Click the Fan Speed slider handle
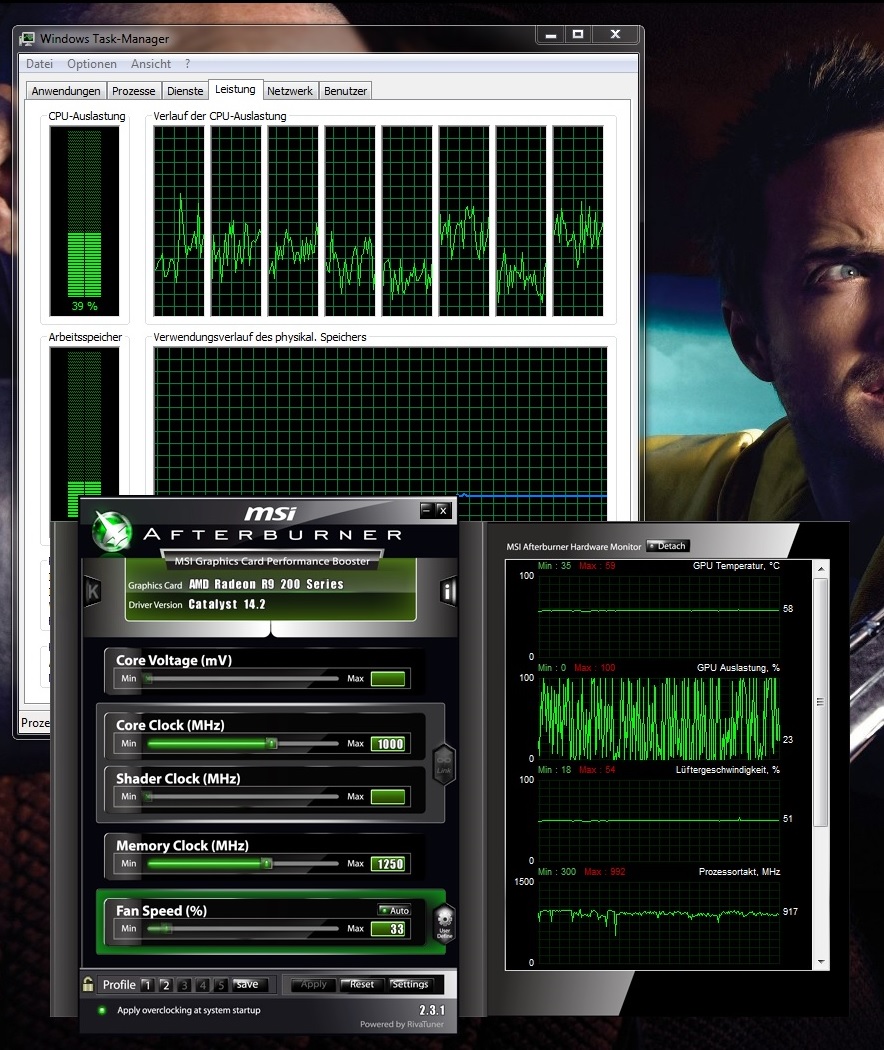This screenshot has height=1050, width=884. (167, 928)
